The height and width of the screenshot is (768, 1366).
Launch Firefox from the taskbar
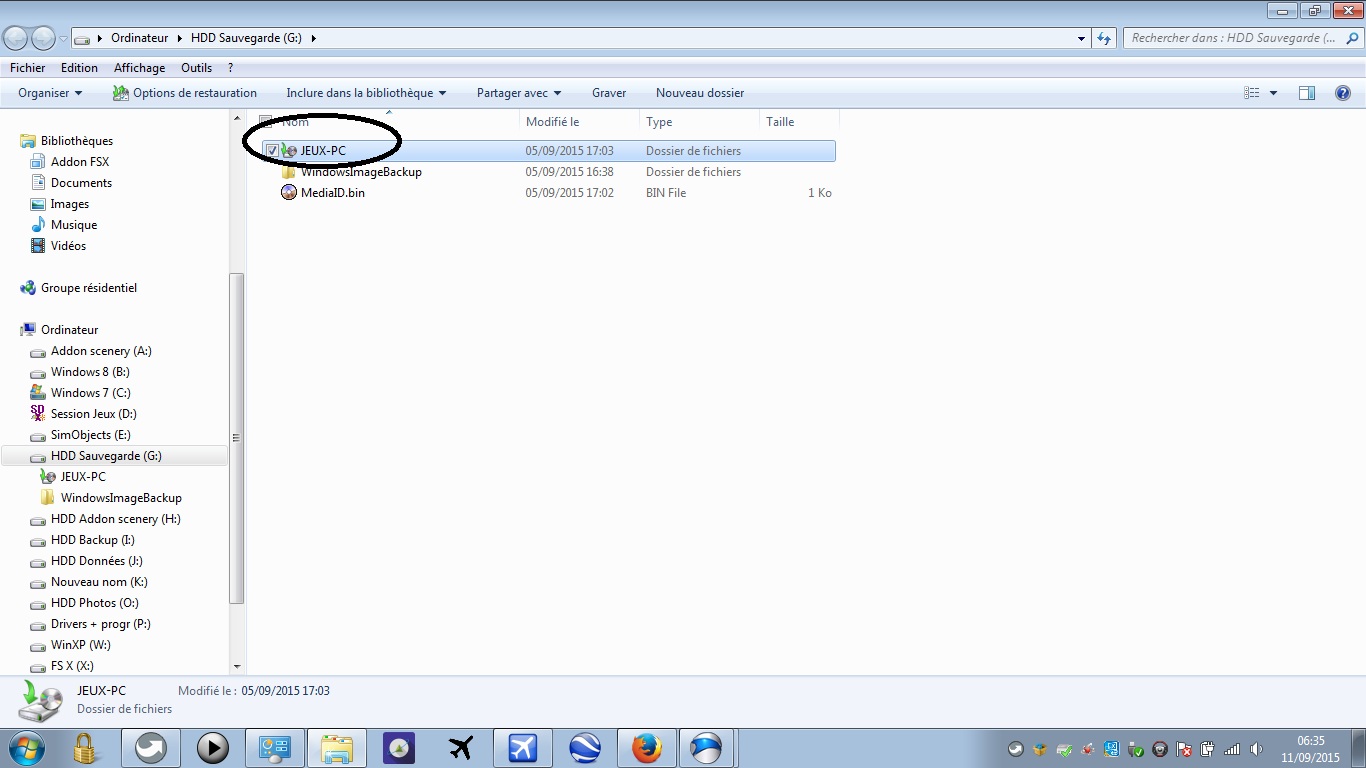(647, 748)
